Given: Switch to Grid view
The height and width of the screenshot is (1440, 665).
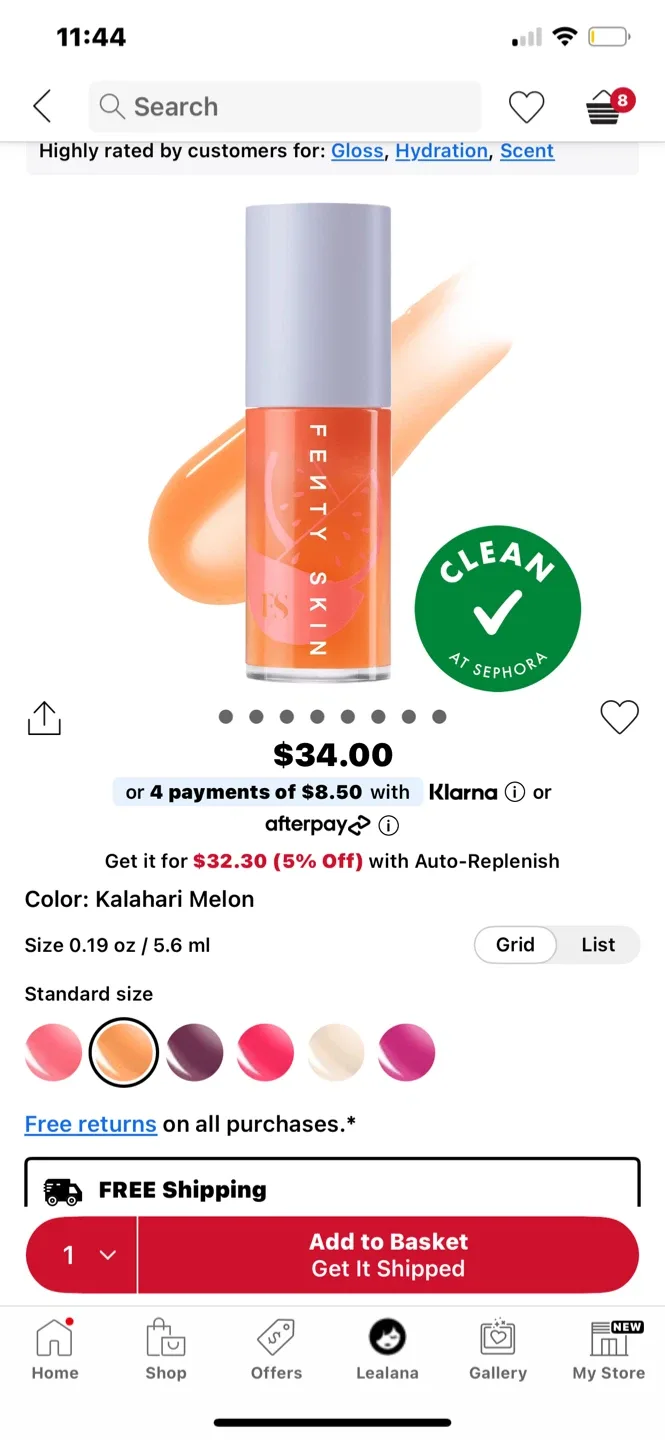Looking at the screenshot, I should point(515,944).
